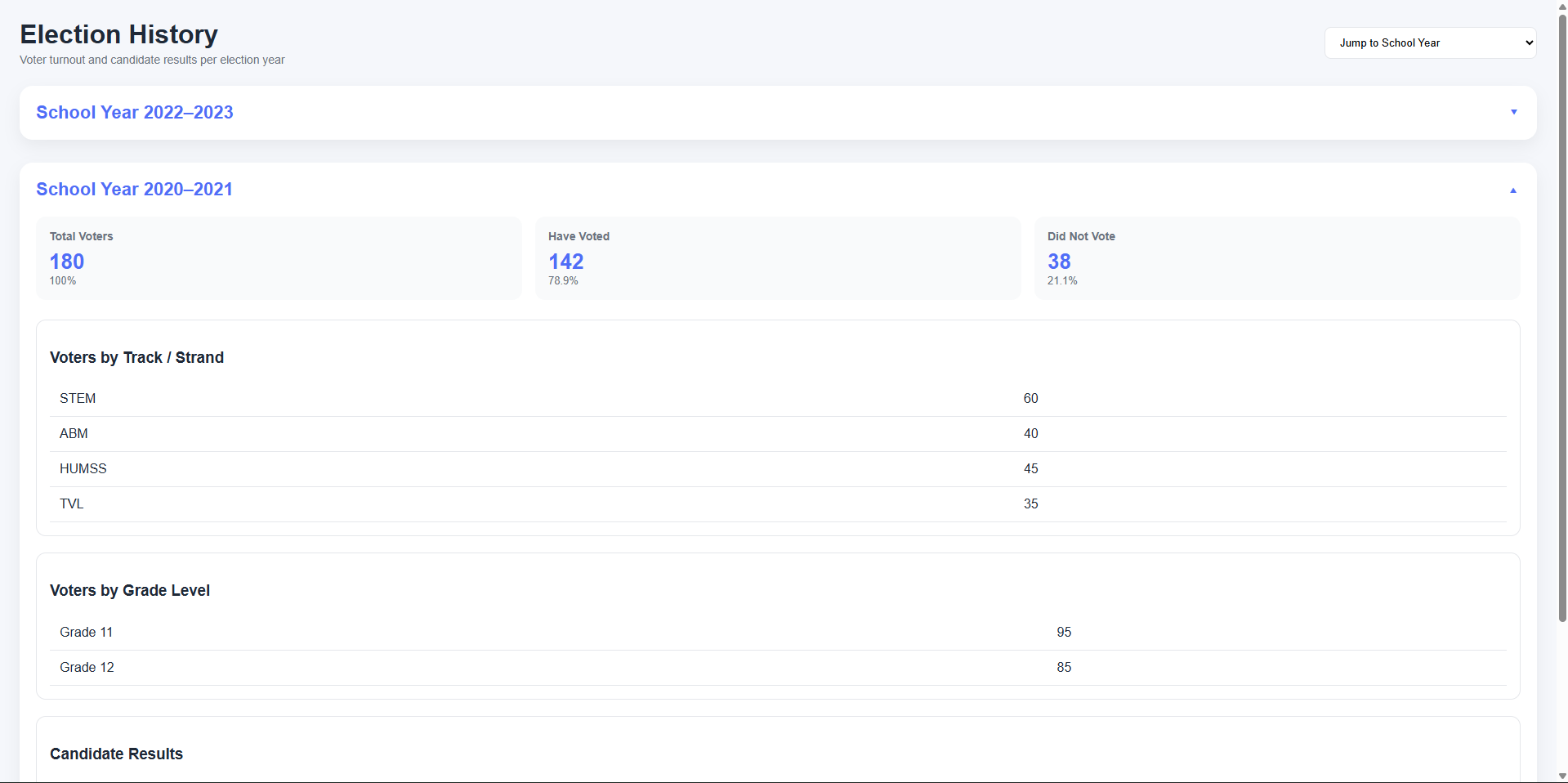1568x783 pixels.
Task: Click the School Year 2022–2023 heading
Action: 135,113
